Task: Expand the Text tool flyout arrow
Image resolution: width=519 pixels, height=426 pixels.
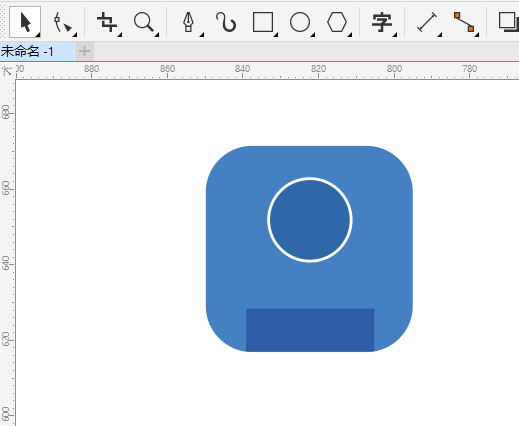Action: 395,35
